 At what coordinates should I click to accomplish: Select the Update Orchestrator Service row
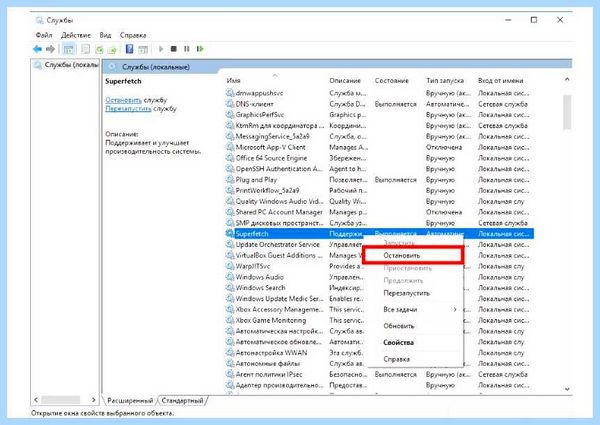380,244
